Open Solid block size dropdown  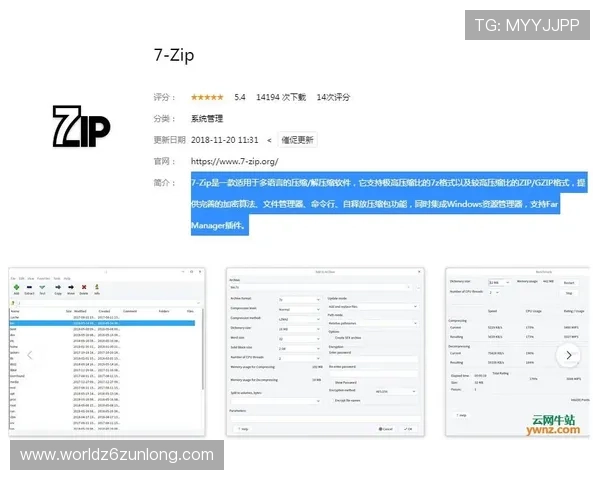299,349
